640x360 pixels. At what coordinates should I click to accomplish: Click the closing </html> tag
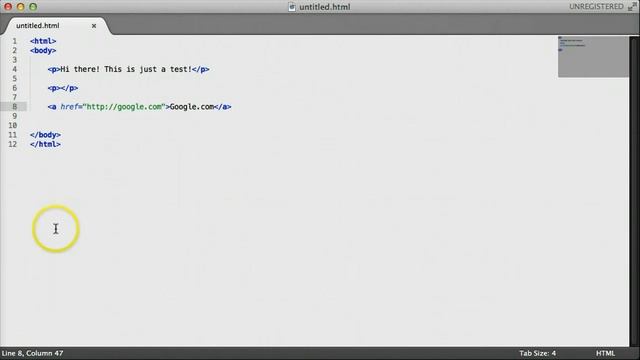click(x=45, y=144)
